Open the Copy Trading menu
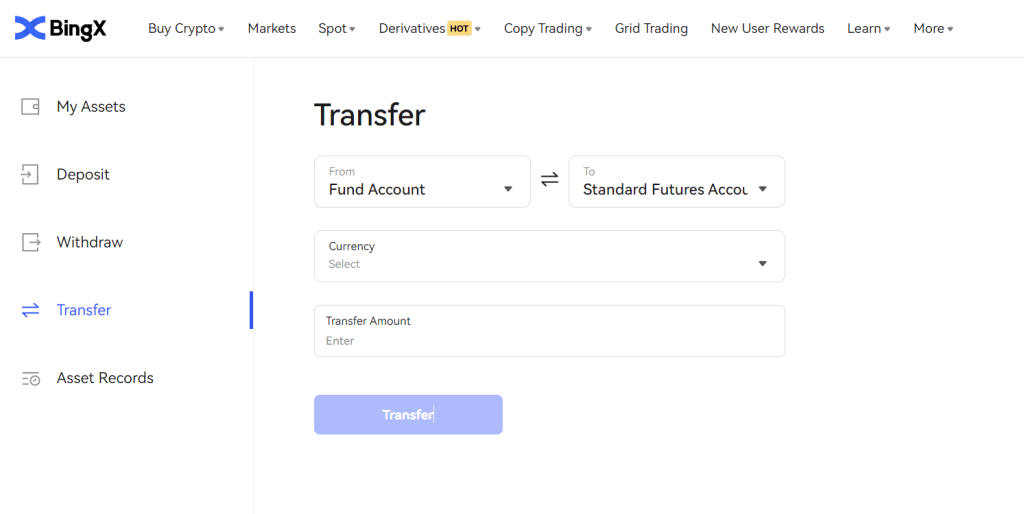The image size is (1024, 514). [547, 28]
